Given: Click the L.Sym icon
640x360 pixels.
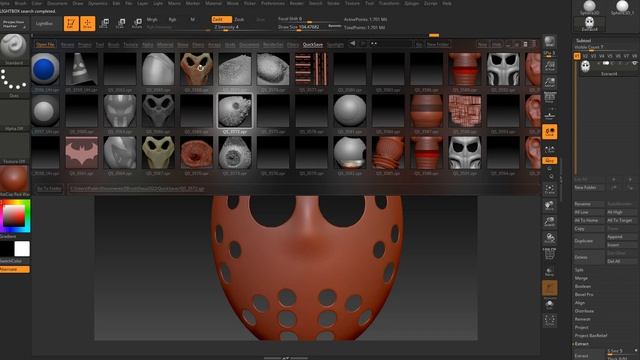Looking at the screenshot, I should [550, 149].
